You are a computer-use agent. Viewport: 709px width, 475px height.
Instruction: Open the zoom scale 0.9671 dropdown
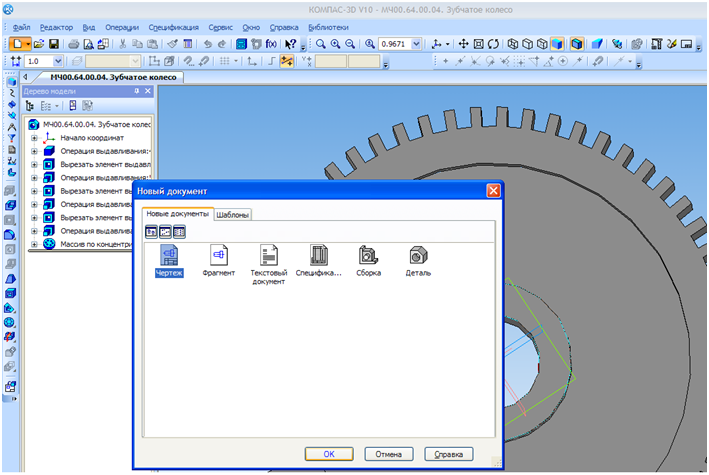[416, 44]
